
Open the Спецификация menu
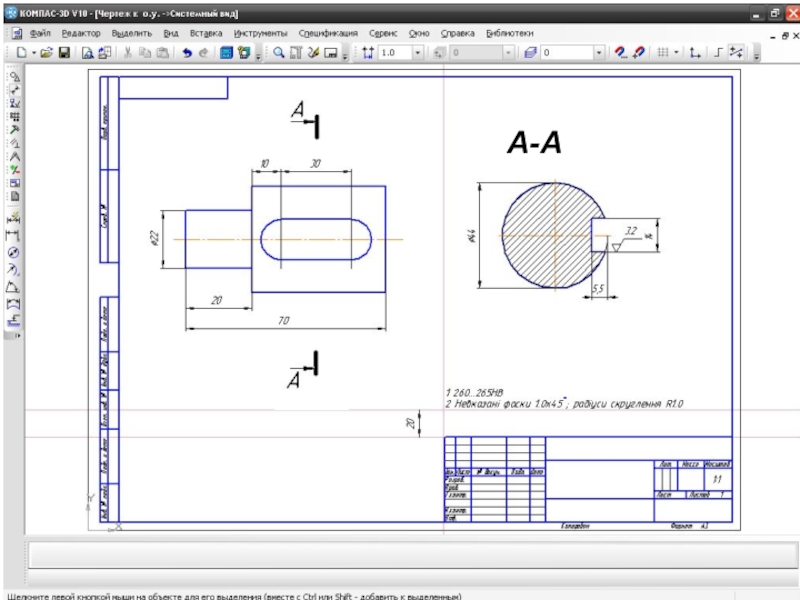pyautogui.click(x=328, y=32)
